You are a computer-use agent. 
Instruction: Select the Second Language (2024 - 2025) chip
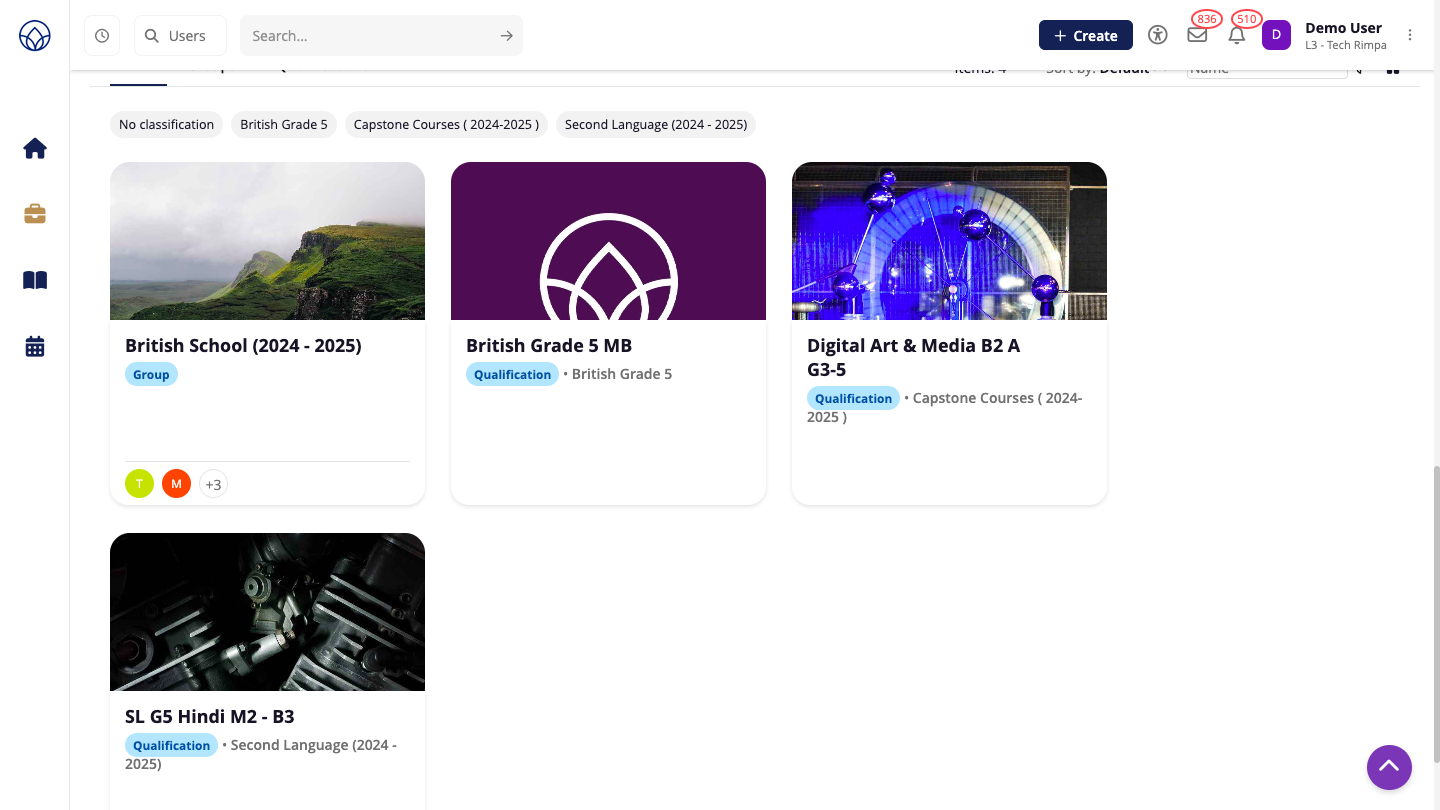656,125
